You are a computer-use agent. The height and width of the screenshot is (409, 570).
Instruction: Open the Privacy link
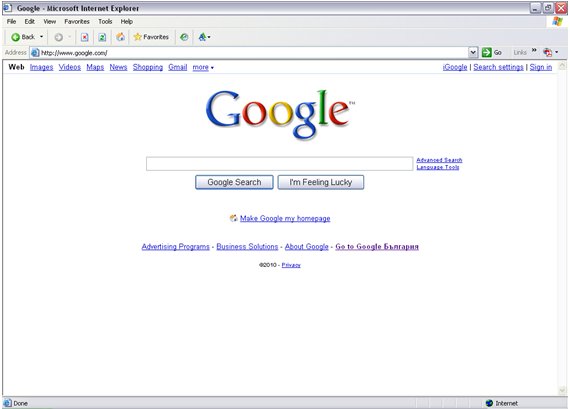291,265
